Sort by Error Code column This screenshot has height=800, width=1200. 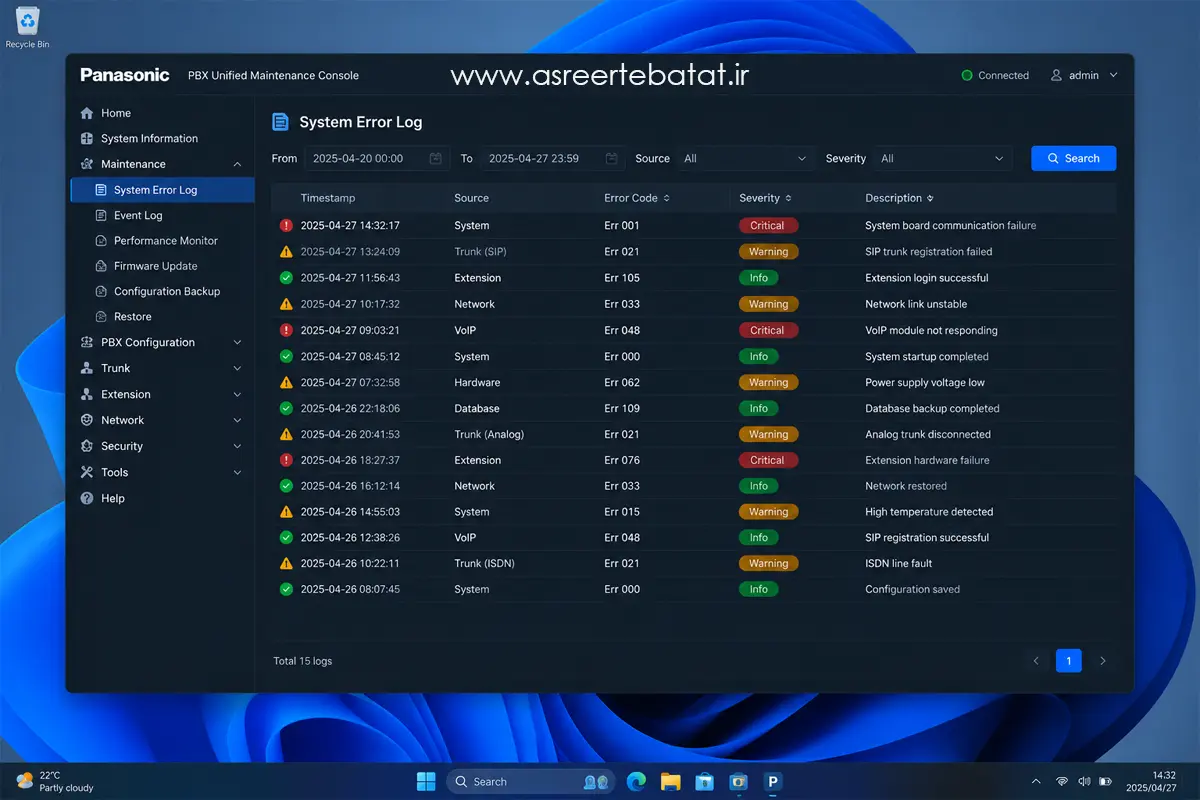(x=637, y=198)
